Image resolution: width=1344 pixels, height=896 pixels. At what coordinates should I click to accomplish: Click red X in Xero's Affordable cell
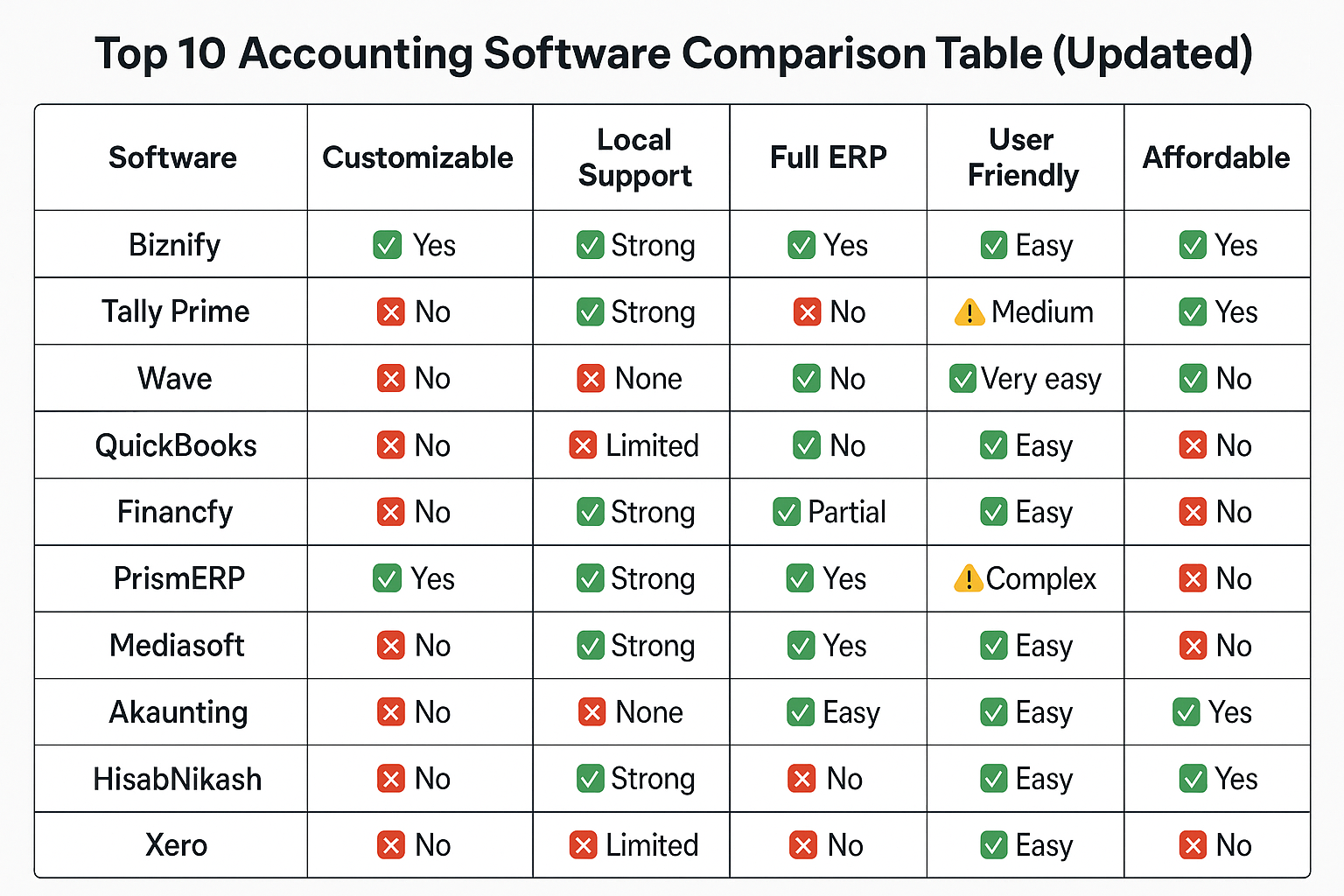coord(1193,845)
